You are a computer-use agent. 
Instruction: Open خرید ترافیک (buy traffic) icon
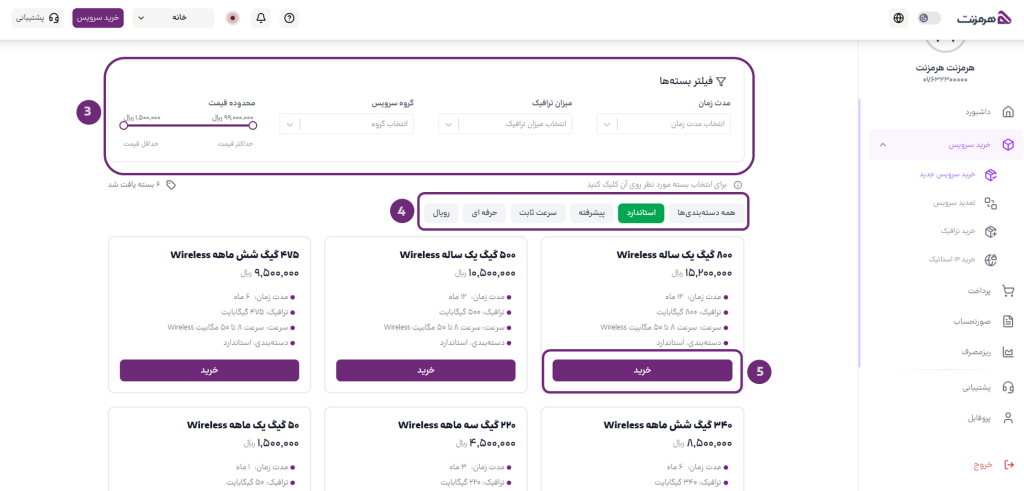[991, 231]
